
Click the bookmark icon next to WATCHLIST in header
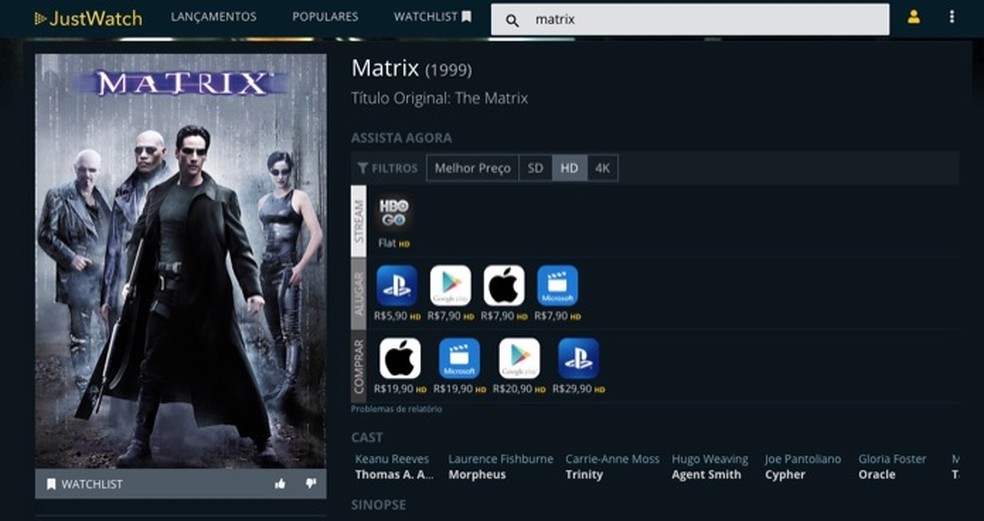(466, 17)
